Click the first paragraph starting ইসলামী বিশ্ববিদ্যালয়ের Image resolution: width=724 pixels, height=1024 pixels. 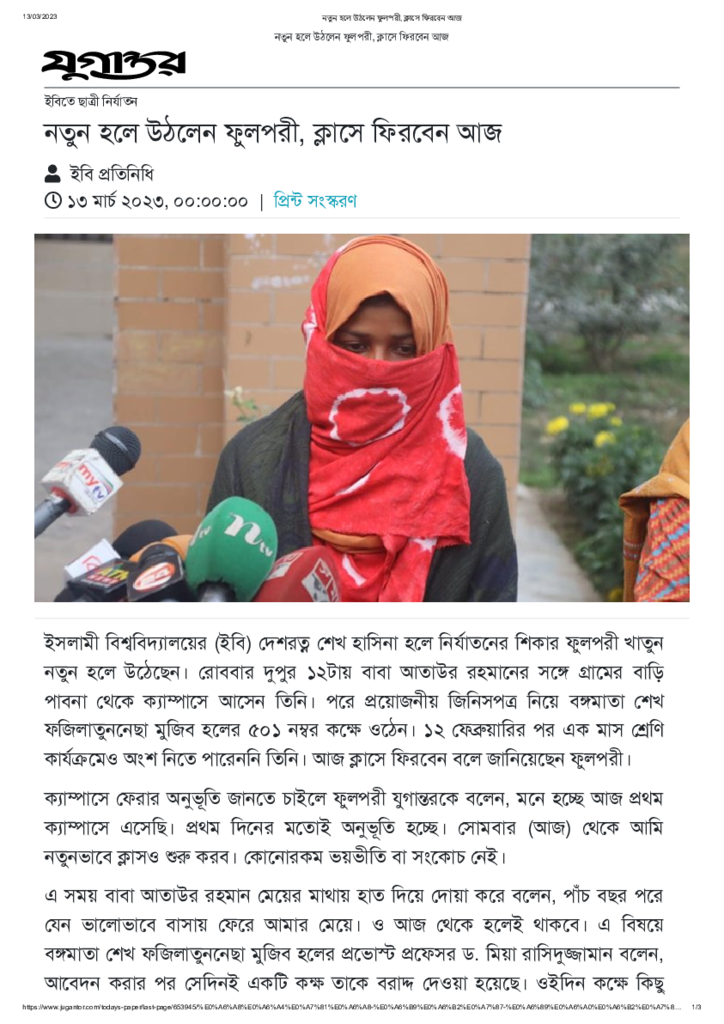click(353, 701)
